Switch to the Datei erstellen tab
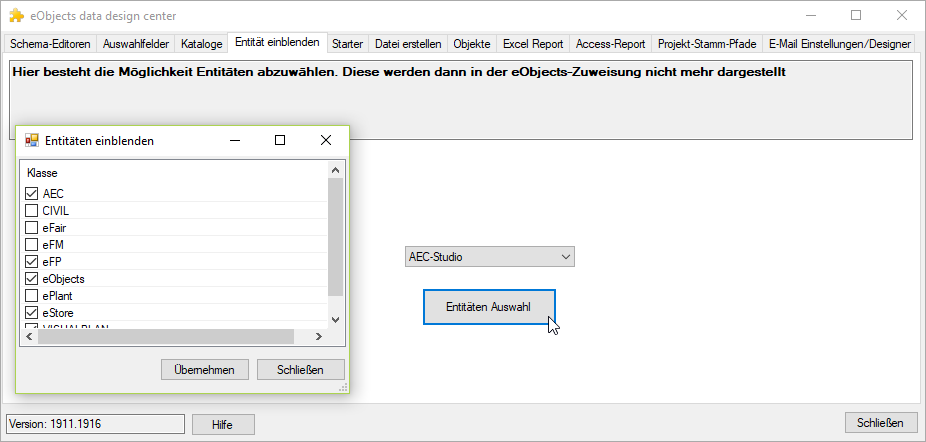Viewport: 926px width, 442px height. click(408, 44)
